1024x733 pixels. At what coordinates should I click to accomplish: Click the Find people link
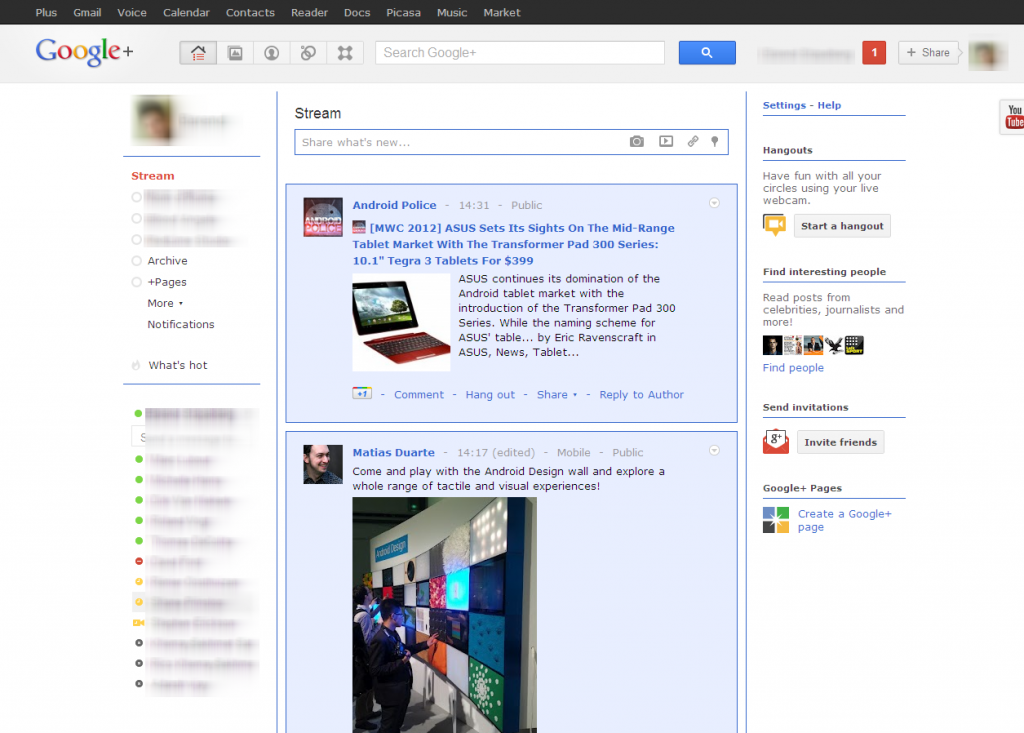coord(793,368)
